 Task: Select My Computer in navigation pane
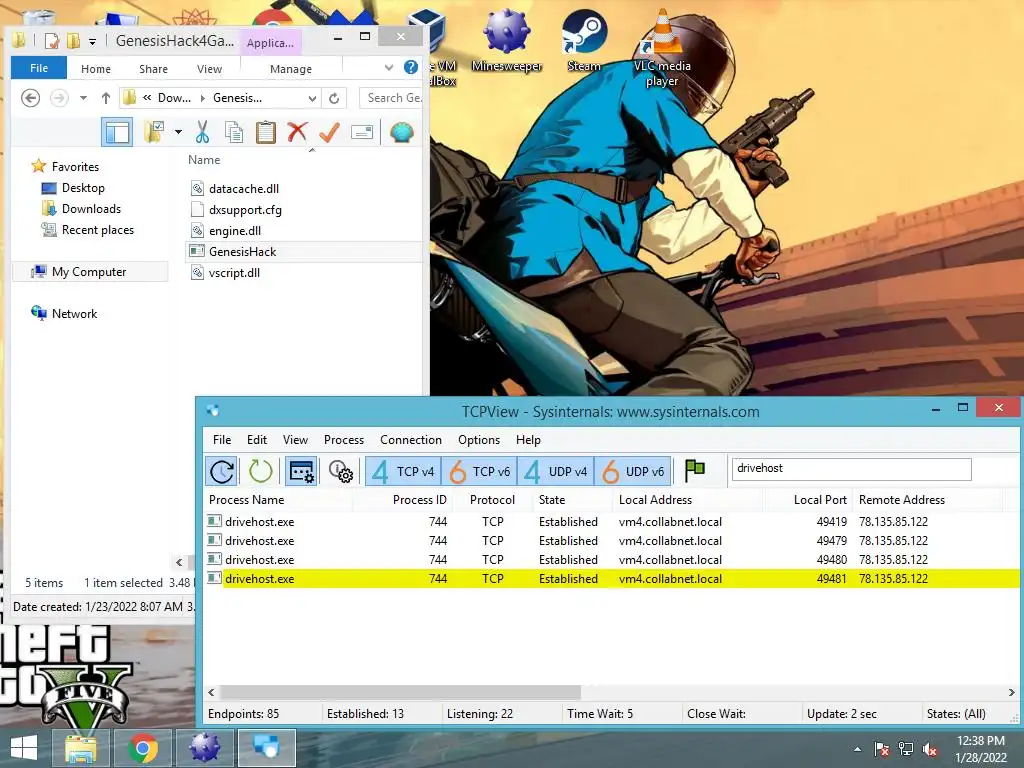pos(89,272)
